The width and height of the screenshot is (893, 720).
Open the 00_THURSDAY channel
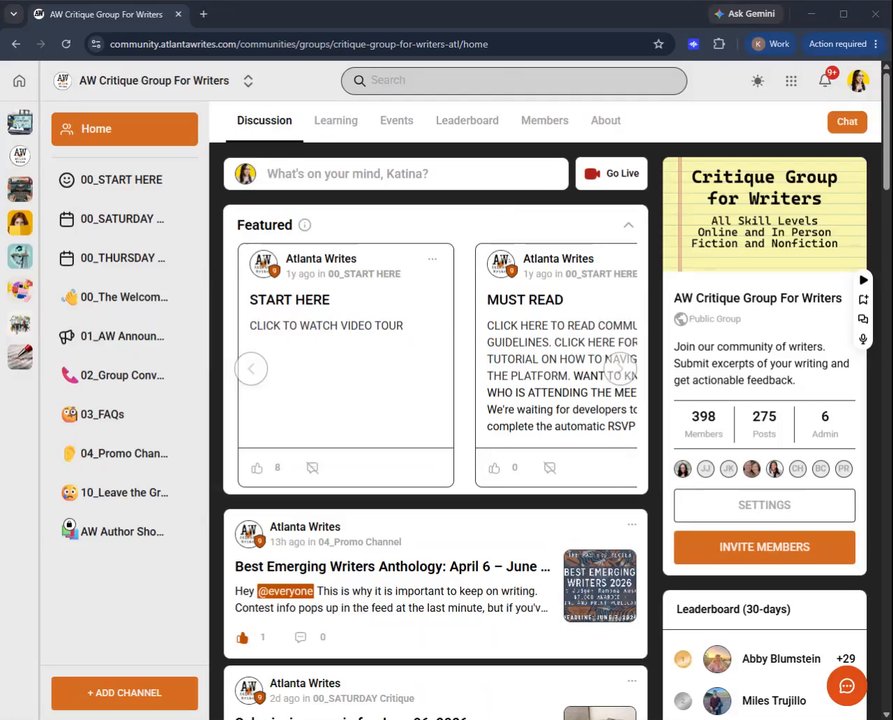(125, 258)
